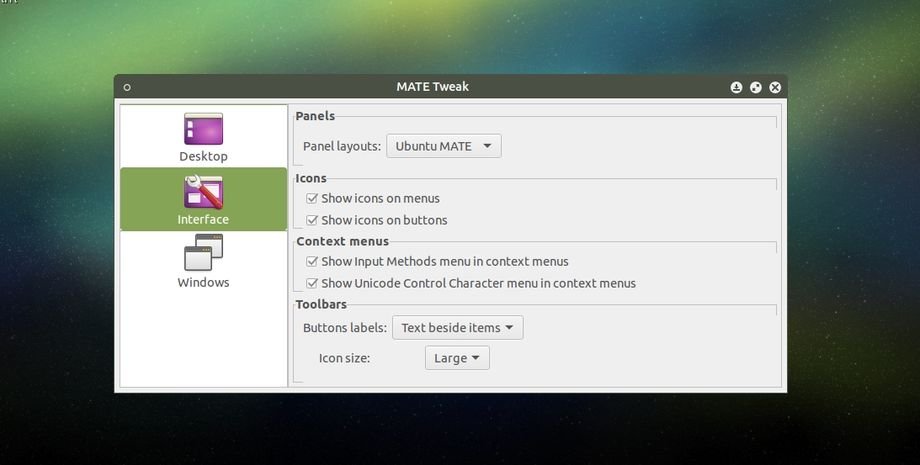920x465 pixels.
Task: Click the window menu circle in title bar
Action: click(x=127, y=87)
